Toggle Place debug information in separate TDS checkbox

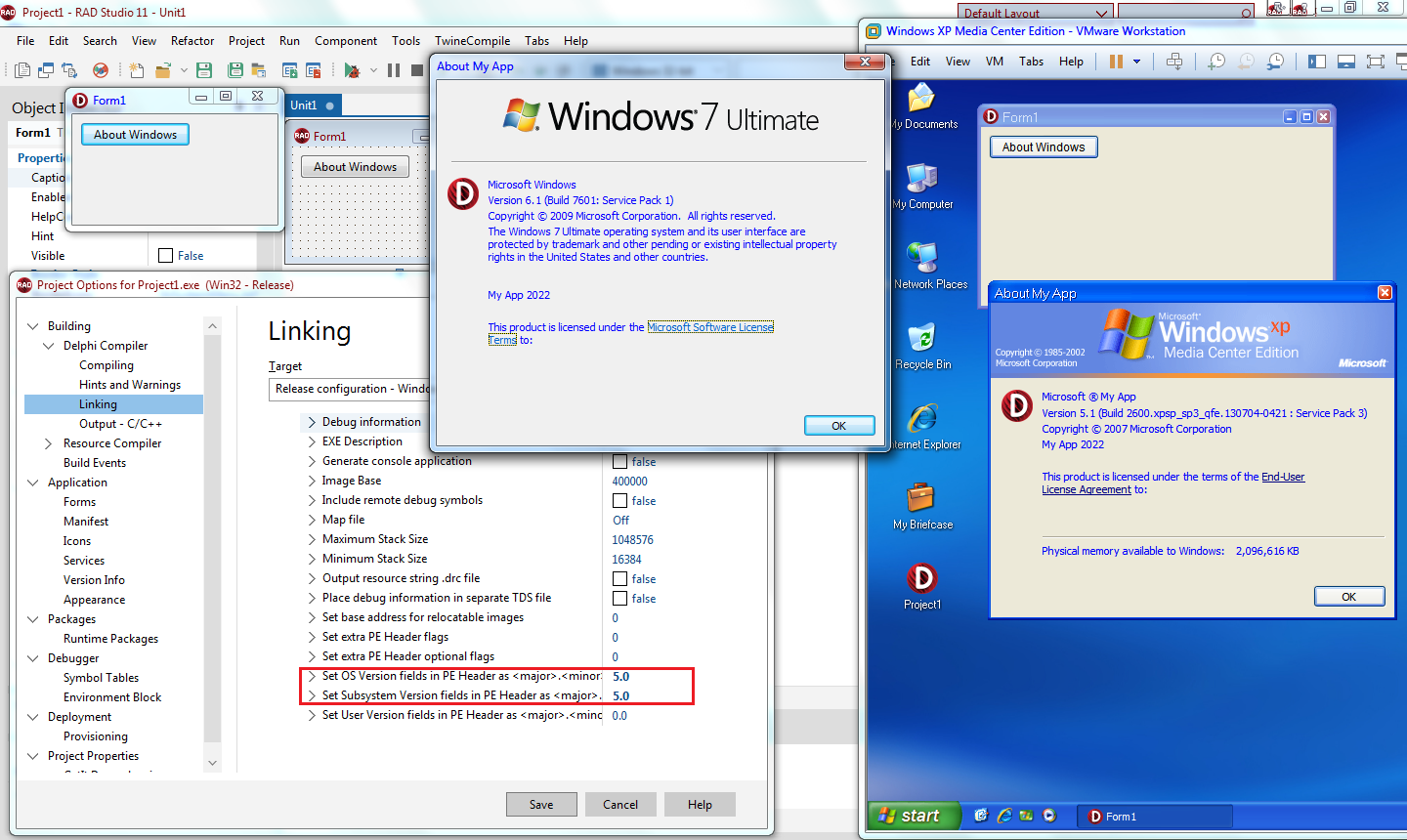coord(619,599)
